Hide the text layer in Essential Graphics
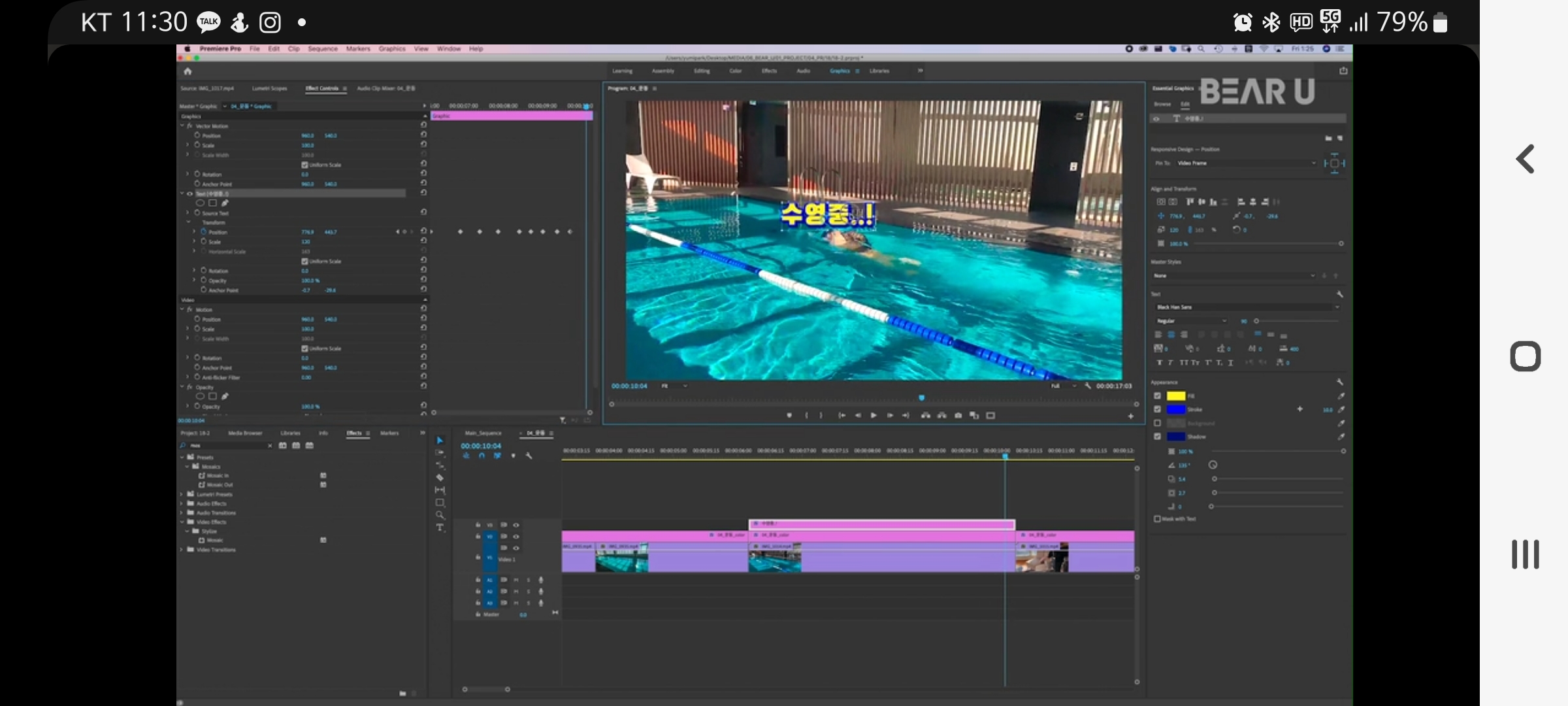Screen dimensions: 1568x706 click(x=1156, y=119)
